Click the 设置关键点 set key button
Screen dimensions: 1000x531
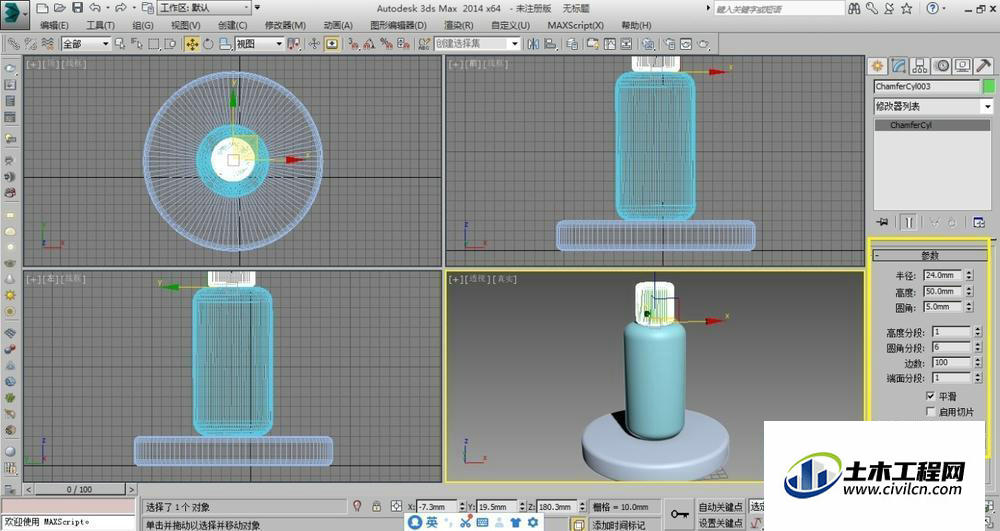(x=720, y=523)
